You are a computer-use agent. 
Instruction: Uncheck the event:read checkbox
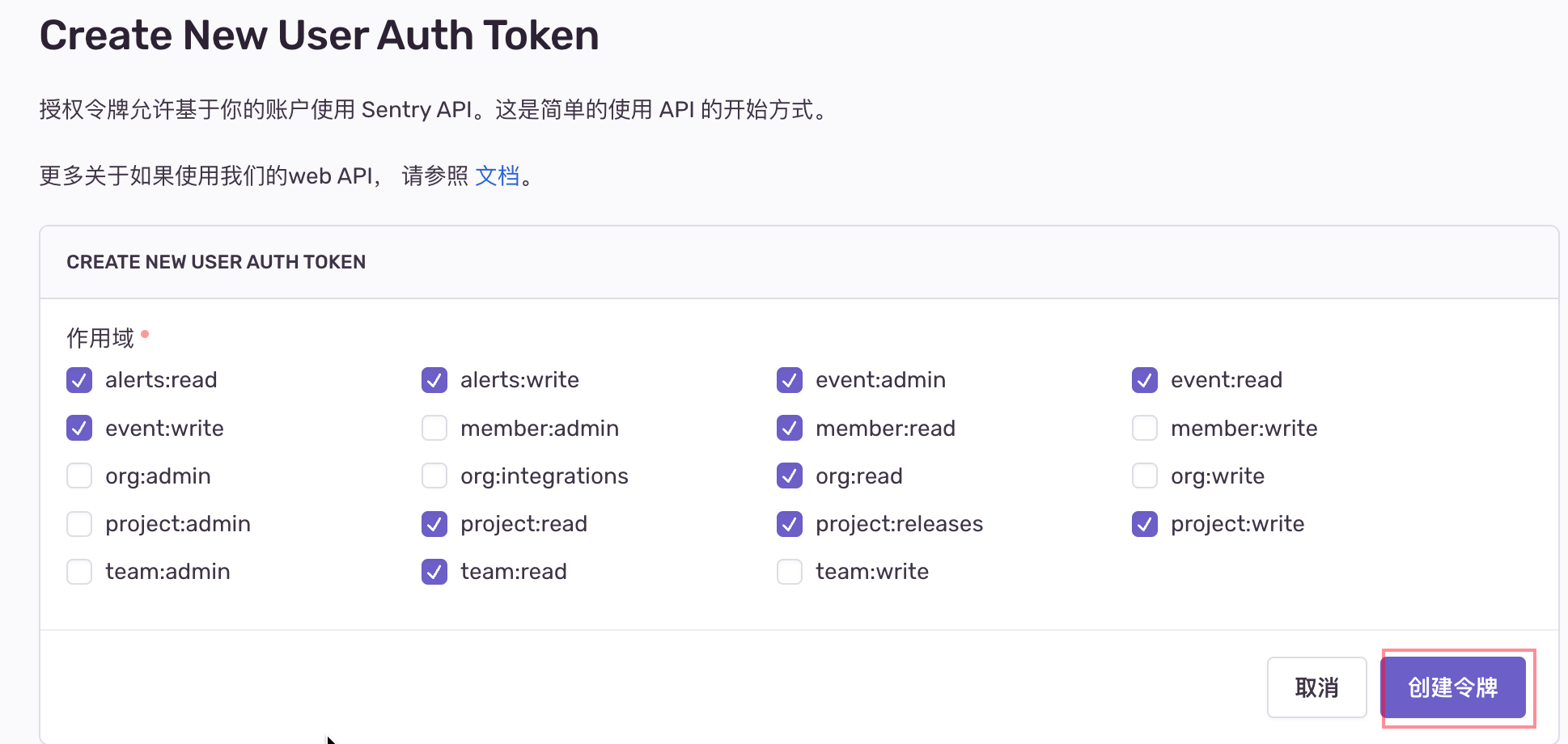click(x=1145, y=380)
